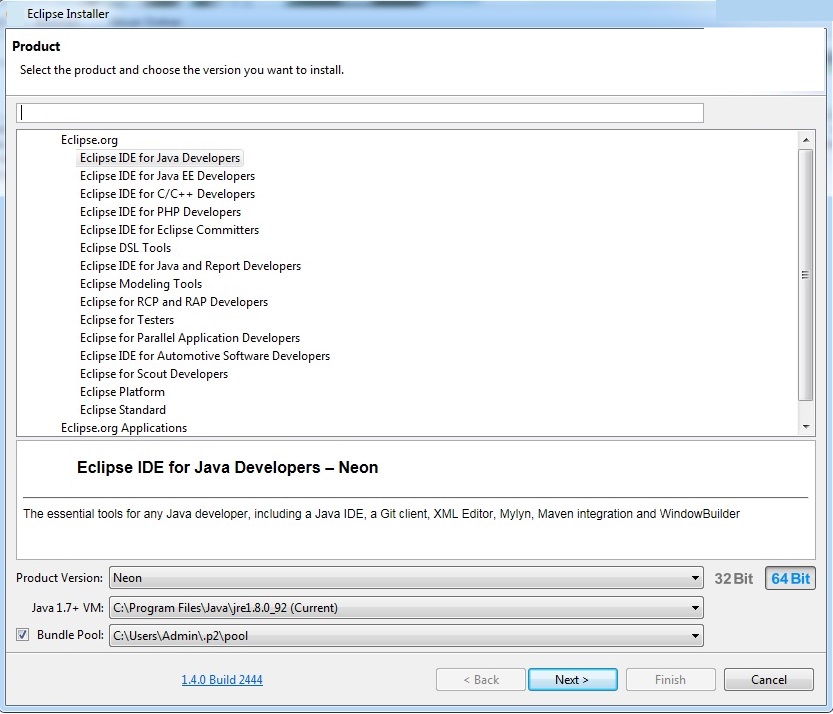
Task: Select Eclipse IDE for Java Developers
Action: tap(160, 158)
